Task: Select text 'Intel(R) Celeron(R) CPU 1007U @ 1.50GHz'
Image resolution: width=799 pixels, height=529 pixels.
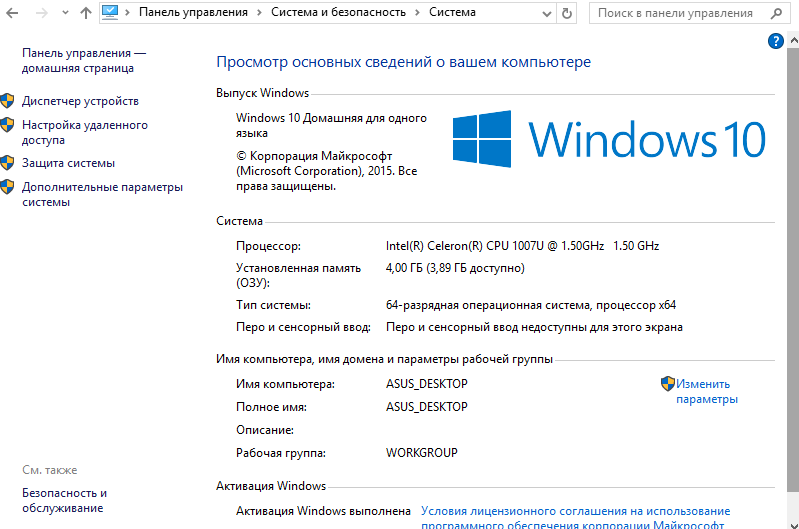Action: click(495, 246)
